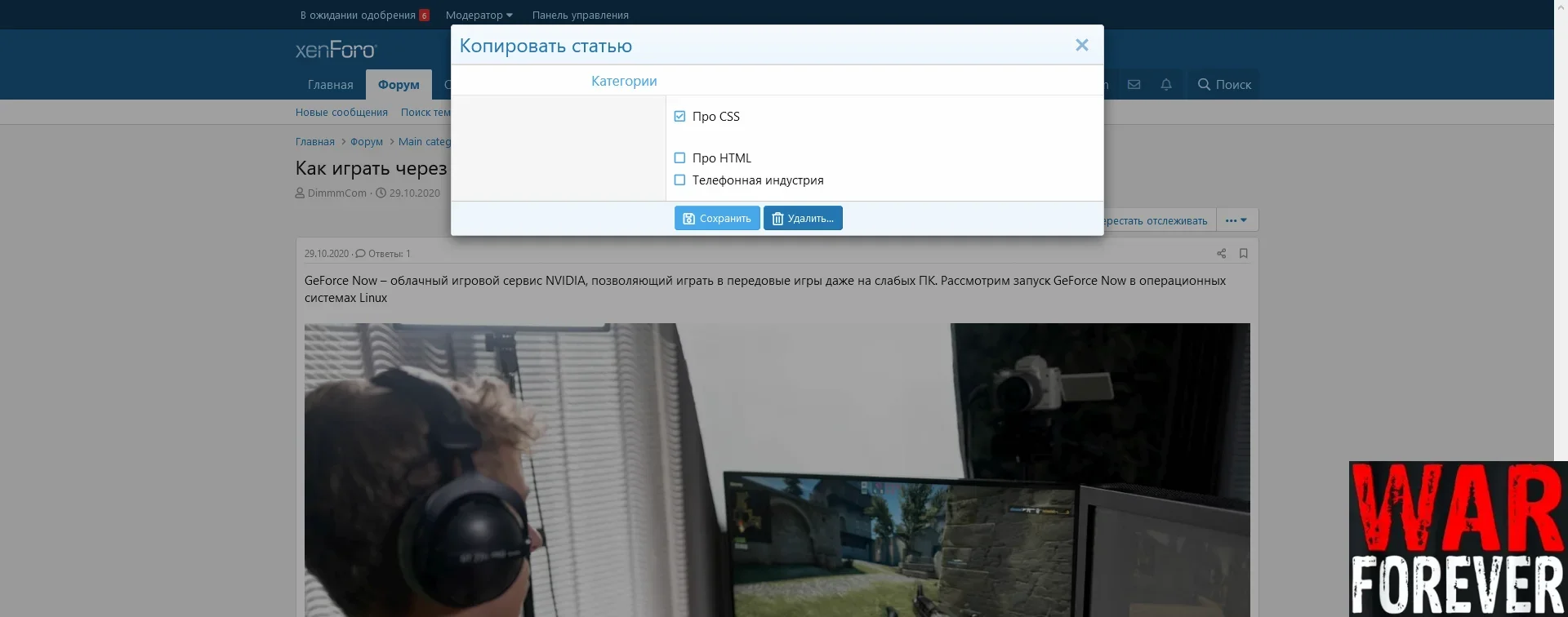Click the Категории heading in dialog
This screenshot has height=617, width=1568.
click(x=624, y=81)
